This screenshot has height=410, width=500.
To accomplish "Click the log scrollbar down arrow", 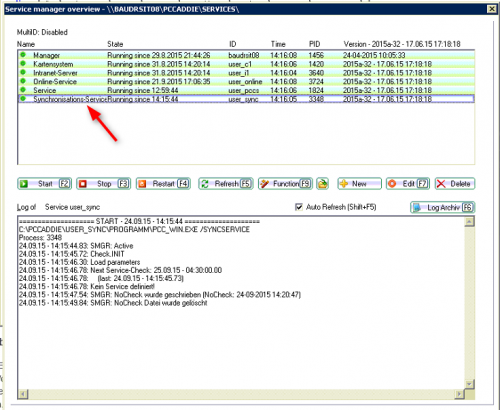I will click(x=469, y=384).
